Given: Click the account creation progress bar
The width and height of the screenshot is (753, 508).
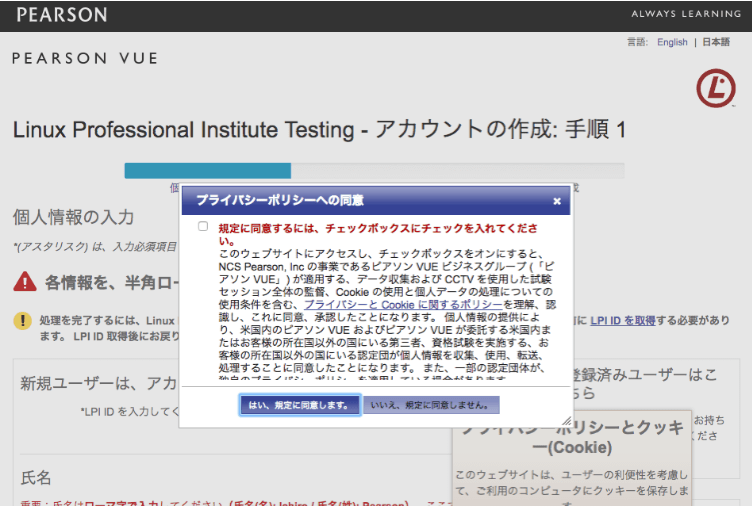Looking at the screenshot, I should (375, 170).
